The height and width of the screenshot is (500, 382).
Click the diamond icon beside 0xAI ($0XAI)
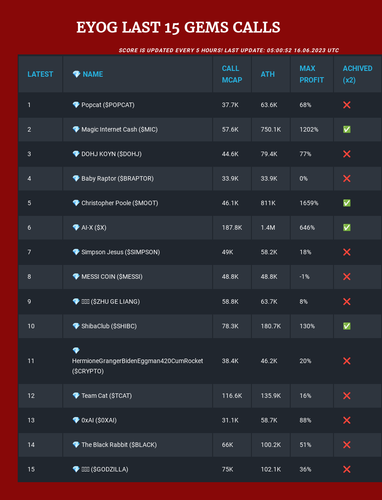[x=76, y=420]
